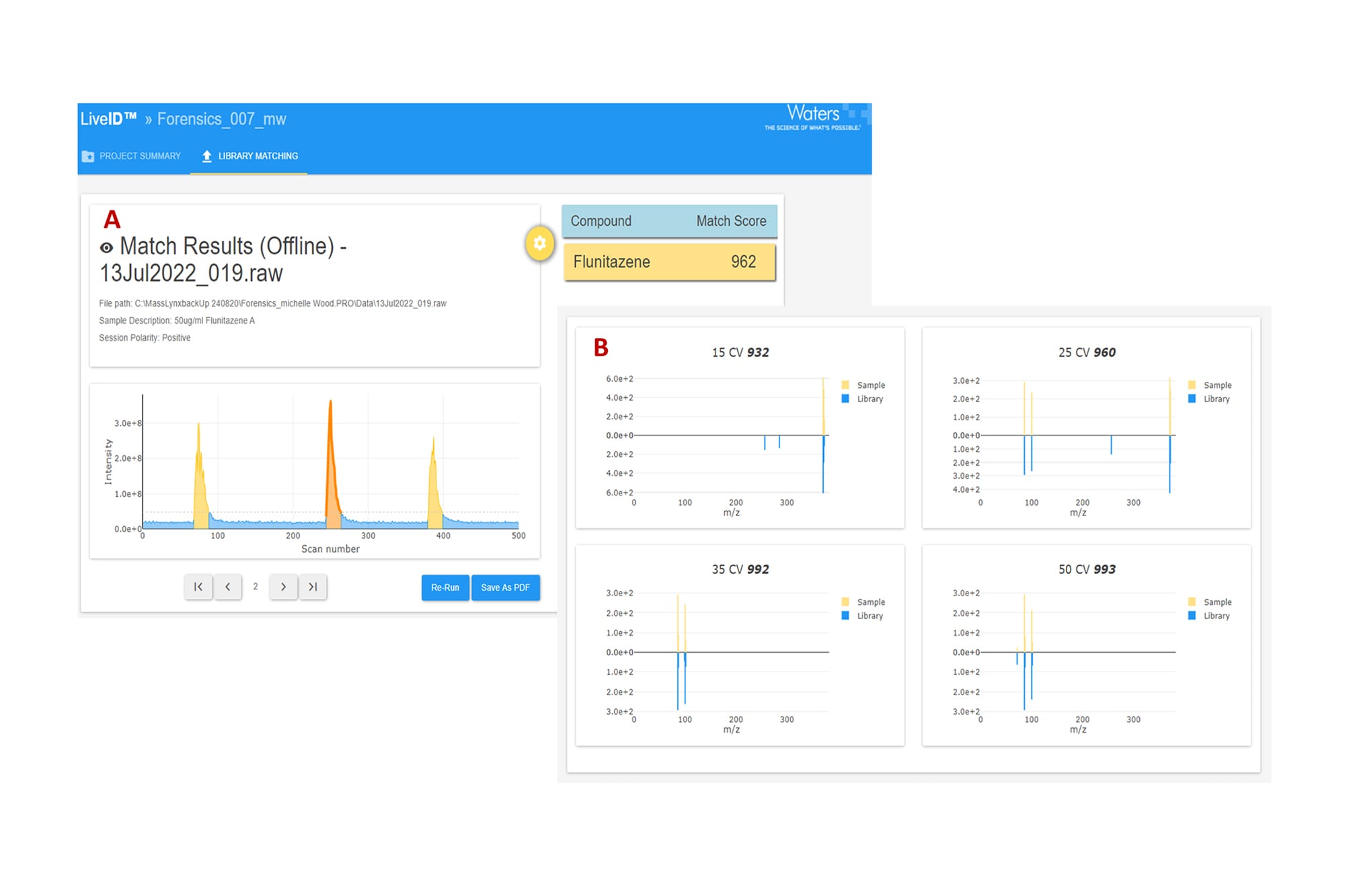Screen dimensions: 1345x896
Task: Toggle Sample legend in 50 CV chart
Action: click(x=1210, y=602)
